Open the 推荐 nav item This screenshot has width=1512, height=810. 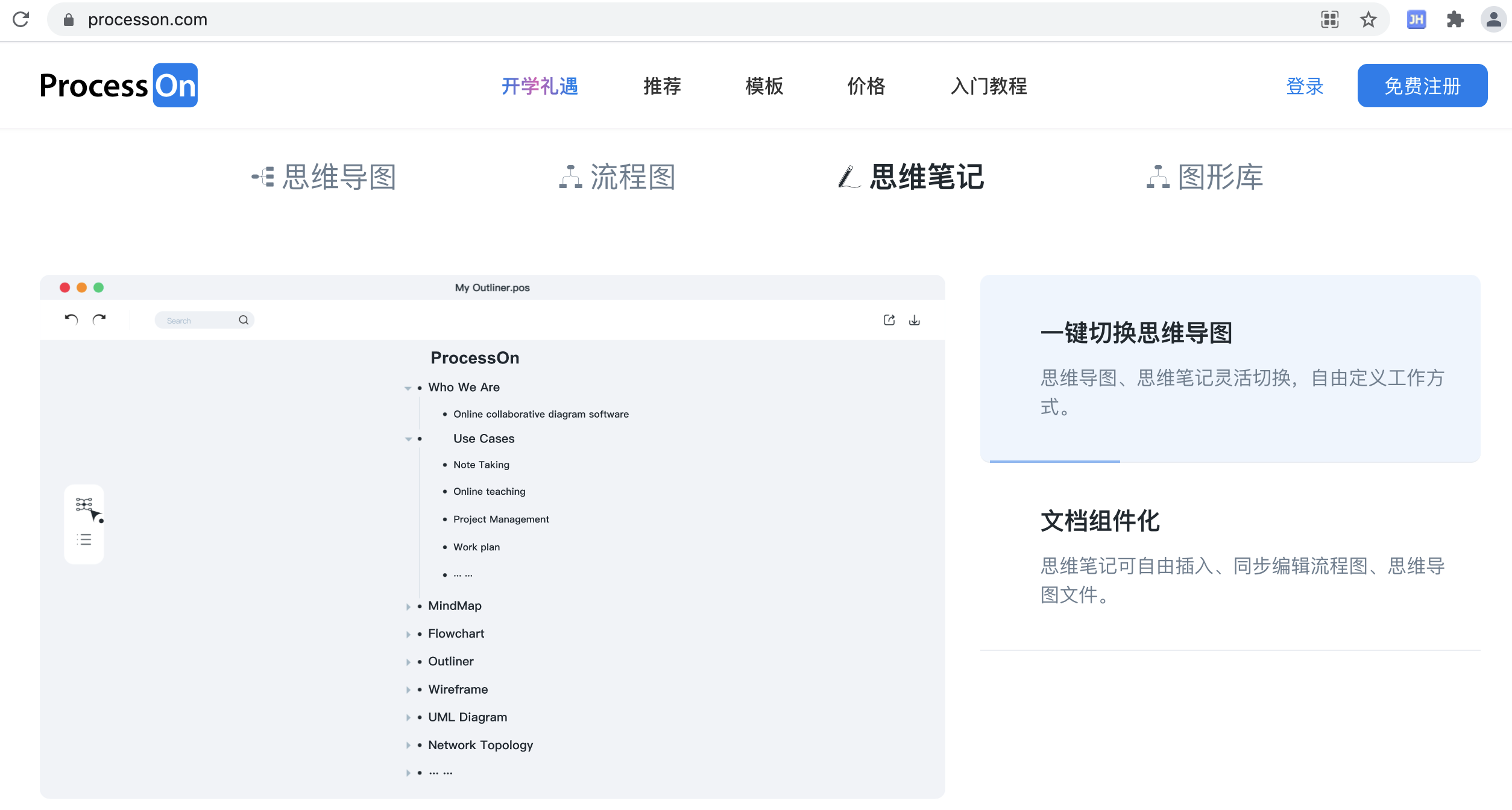tap(662, 86)
